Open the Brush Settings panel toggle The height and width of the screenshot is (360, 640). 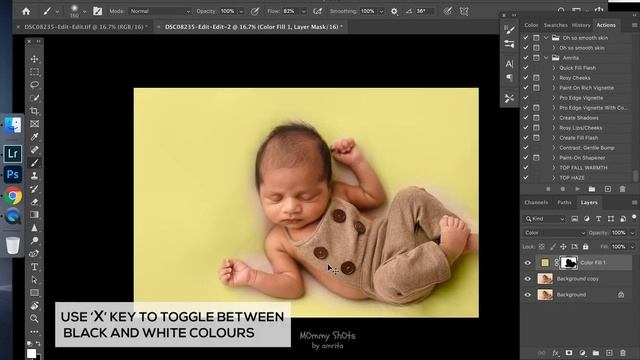tap(98, 11)
